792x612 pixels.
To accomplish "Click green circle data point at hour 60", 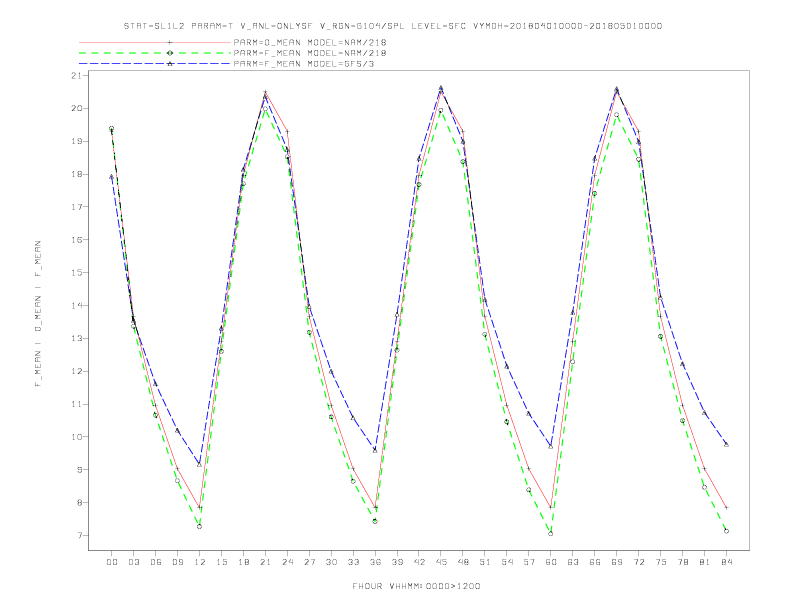I will tap(551, 533).
